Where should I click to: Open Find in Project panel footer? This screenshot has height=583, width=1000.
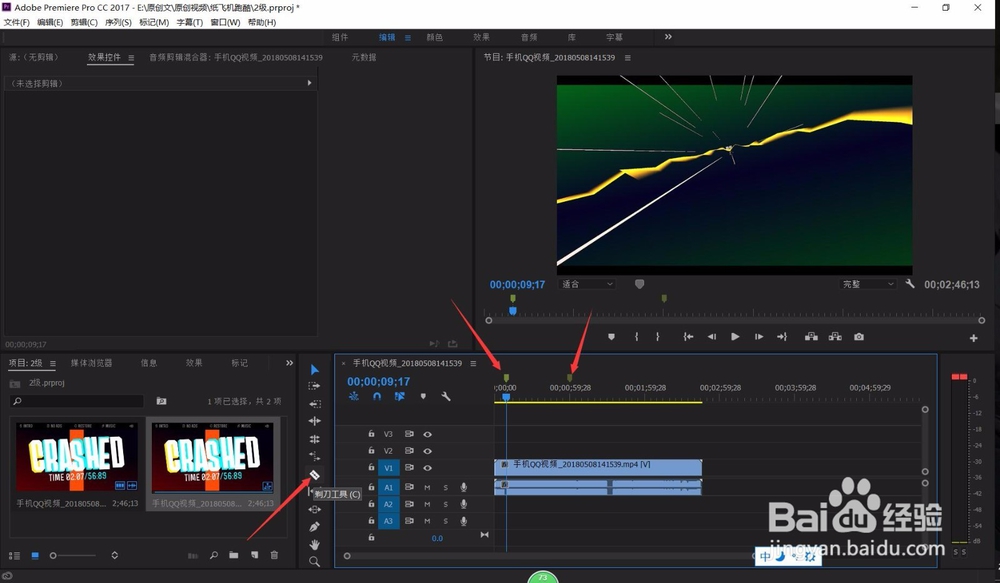pos(214,555)
